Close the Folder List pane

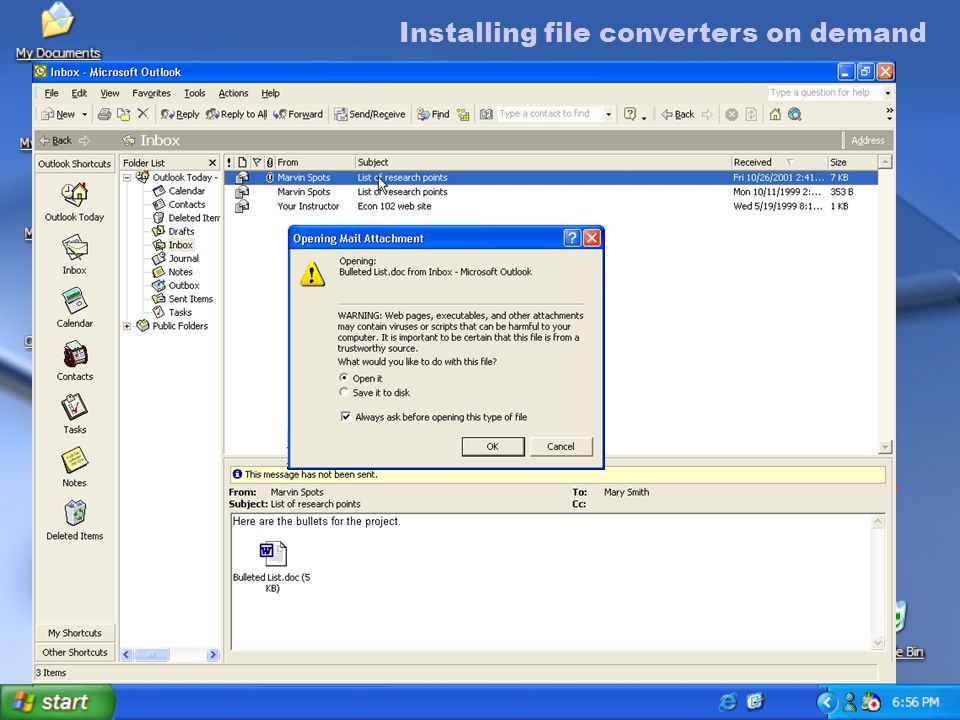tap(212, 163)
